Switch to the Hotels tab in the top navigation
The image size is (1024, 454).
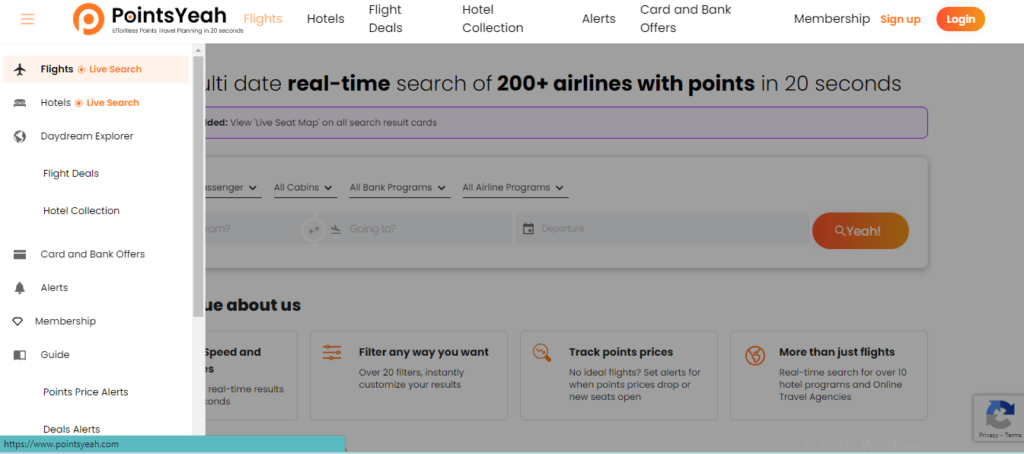coord(325,19)
